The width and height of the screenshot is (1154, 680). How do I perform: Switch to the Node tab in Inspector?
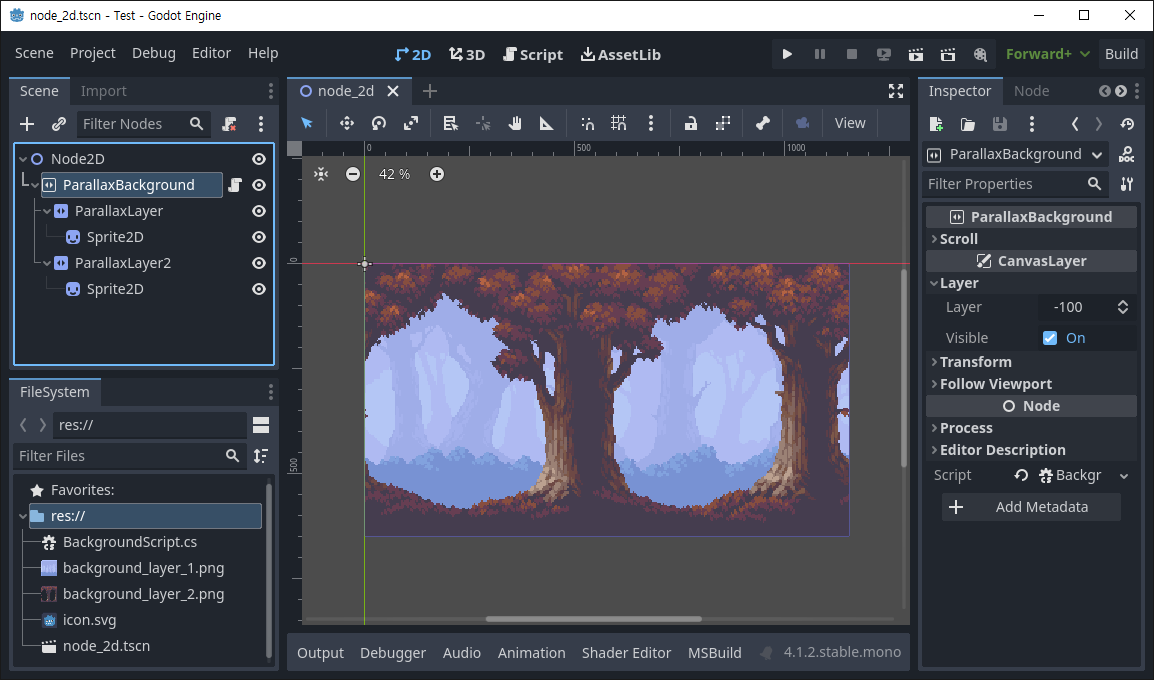coord(1031,91)
